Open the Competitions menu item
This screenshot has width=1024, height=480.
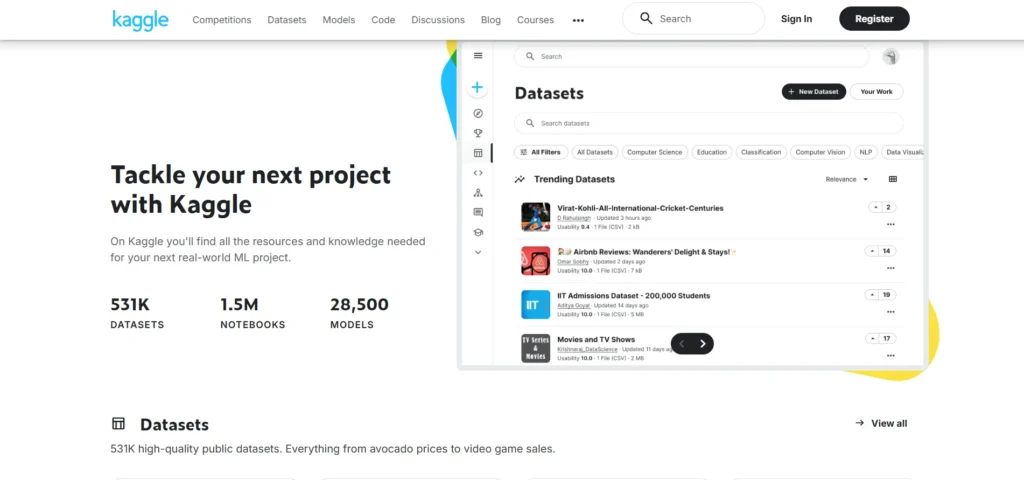(222, 20)
